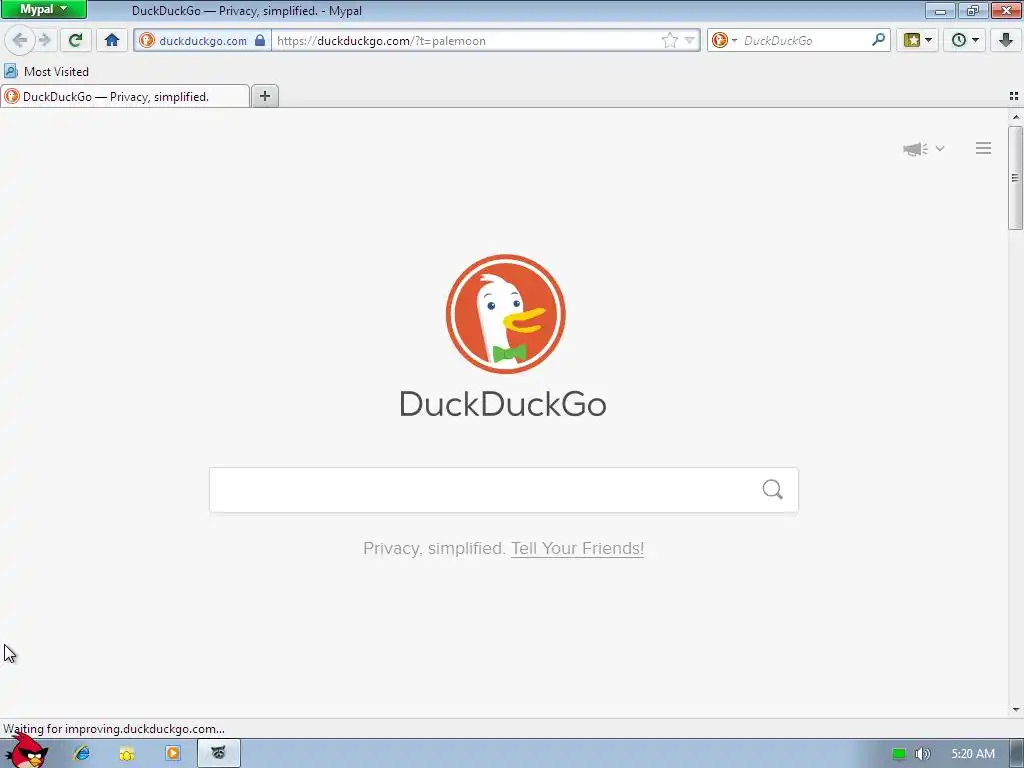Click the scrollbar up arrow

pyautogui.click(x=1015, y=117)
